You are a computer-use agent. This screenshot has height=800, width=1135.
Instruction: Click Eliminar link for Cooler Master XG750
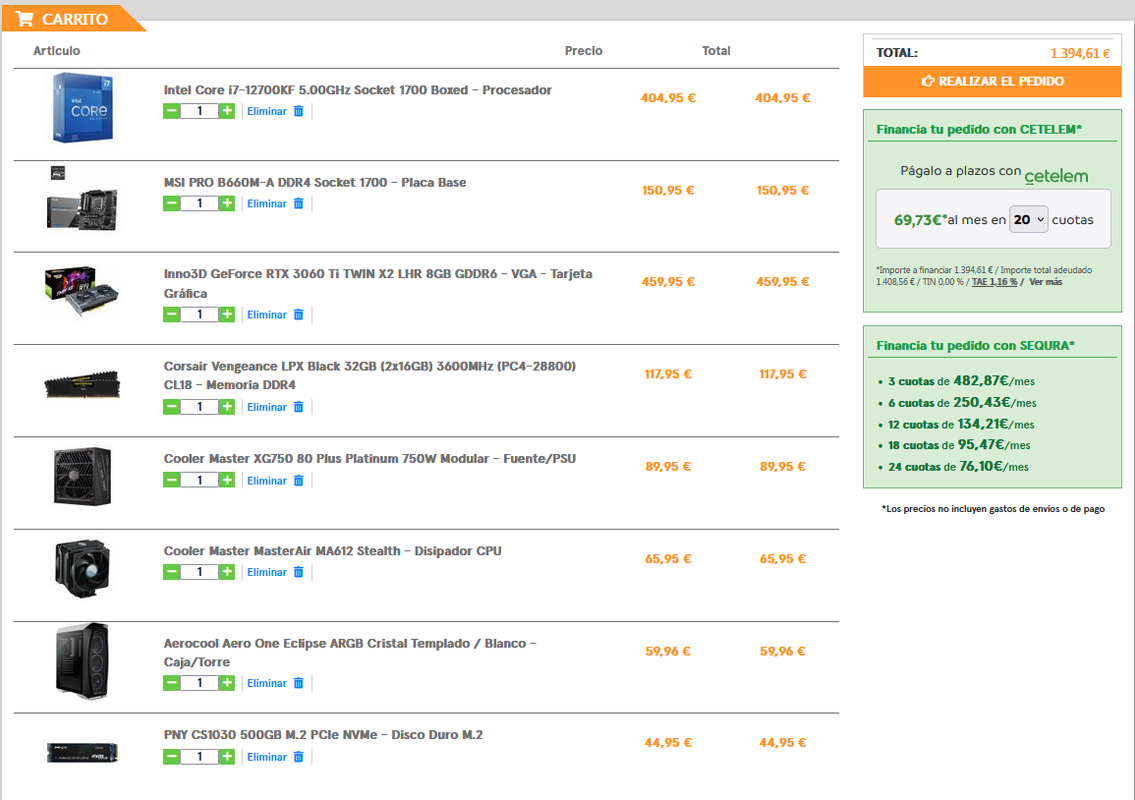(267, 481)
